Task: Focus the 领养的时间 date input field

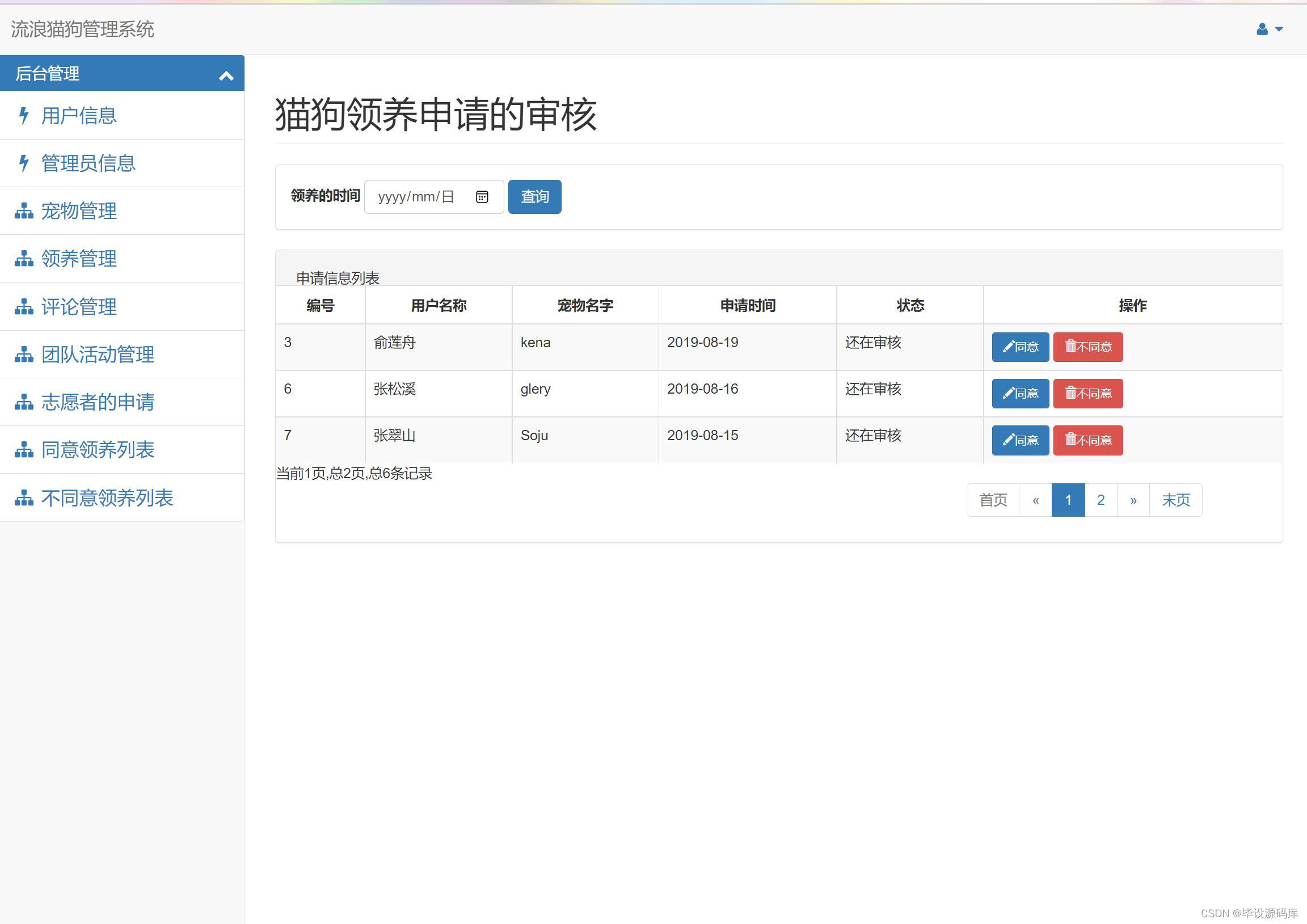Action: [x=434, y=197]
